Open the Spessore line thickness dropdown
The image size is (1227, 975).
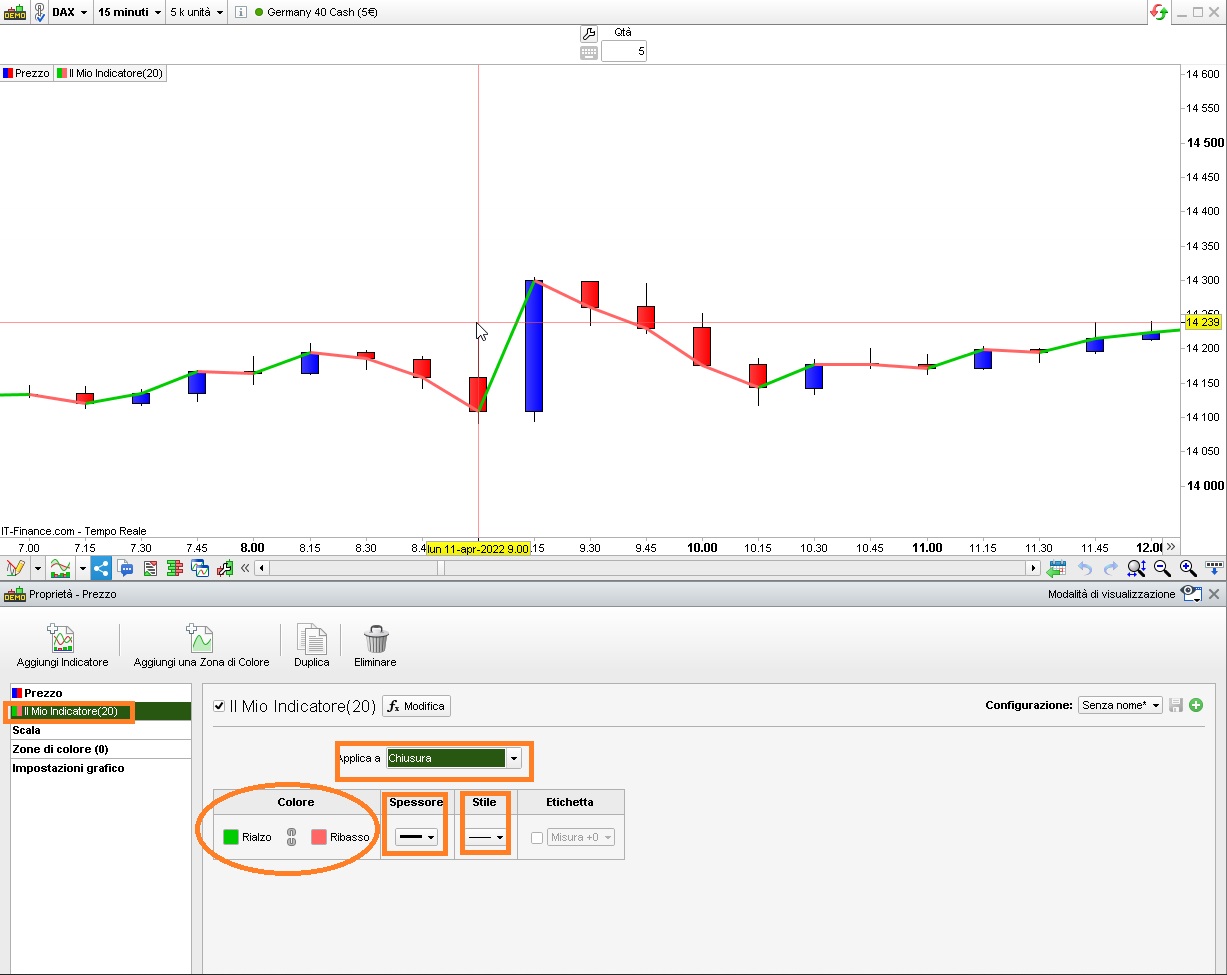coord(416,837)
